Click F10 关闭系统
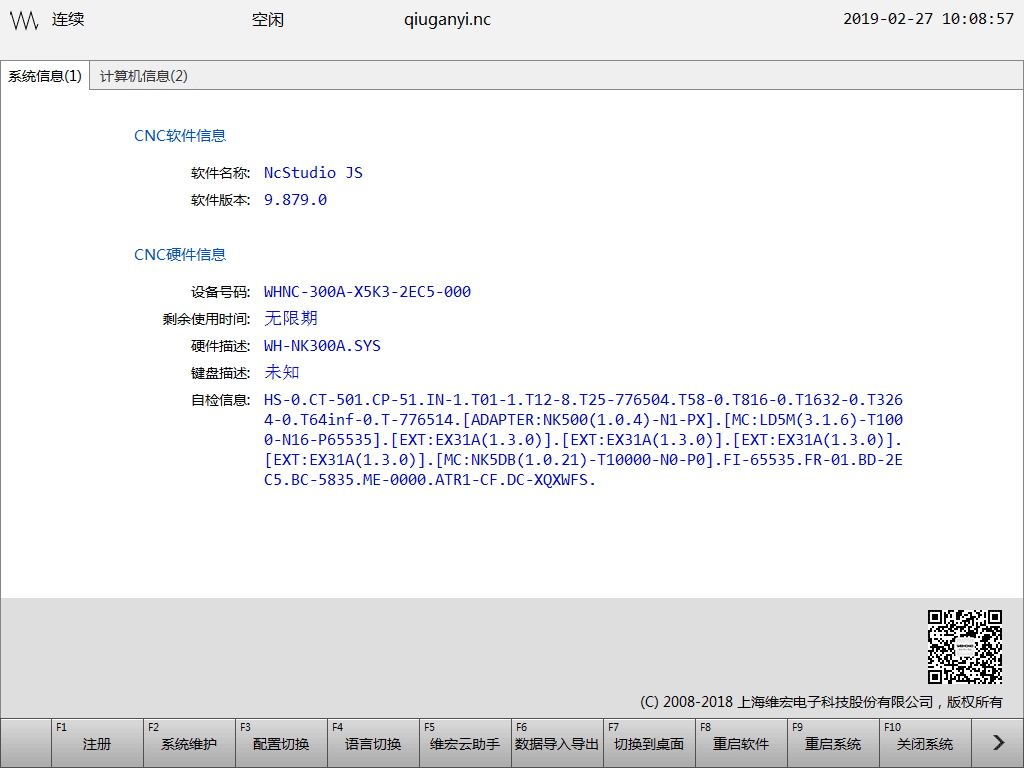1024x768 pixels. click(x=925, y=743)
